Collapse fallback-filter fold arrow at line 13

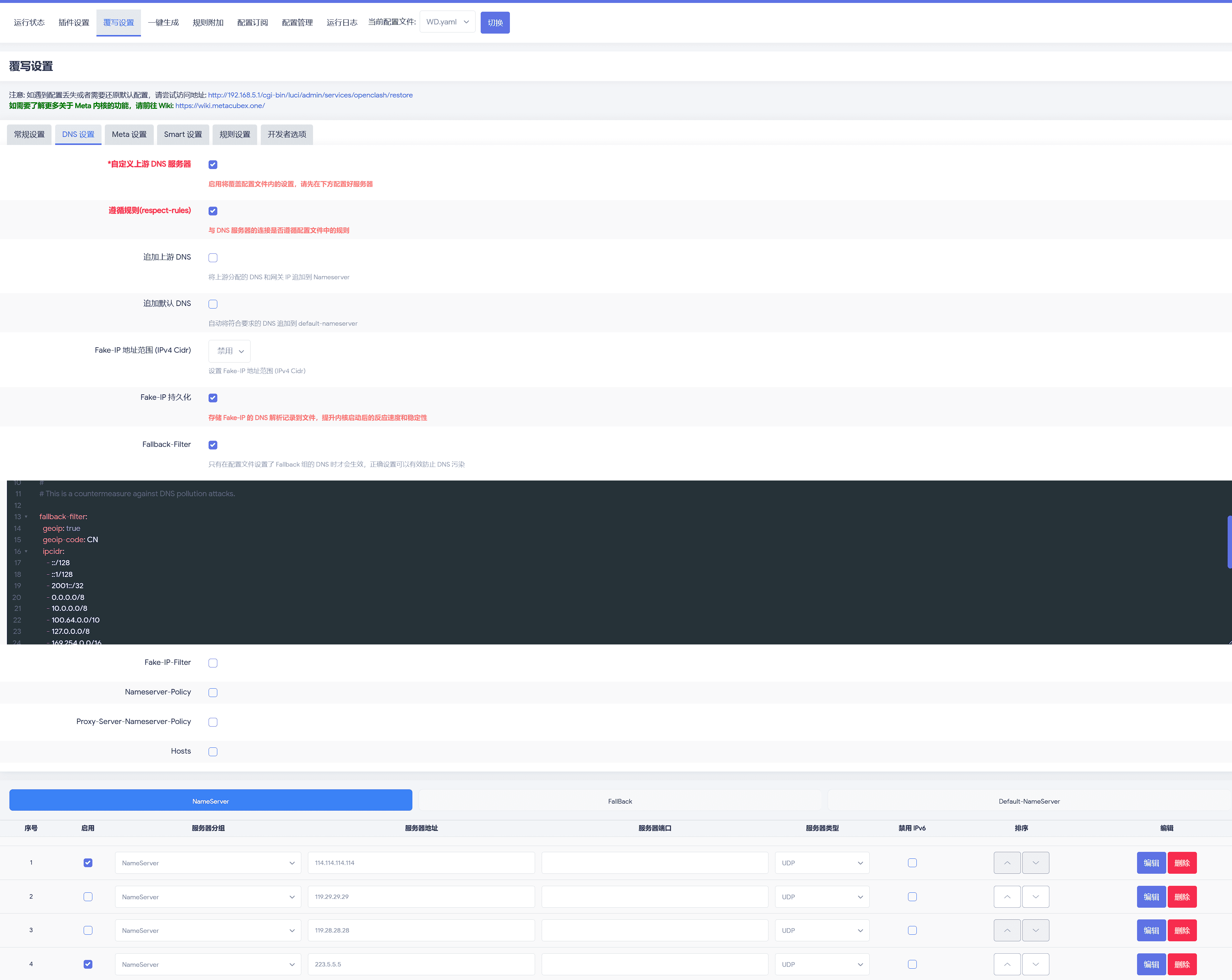[x=26, y=517]
